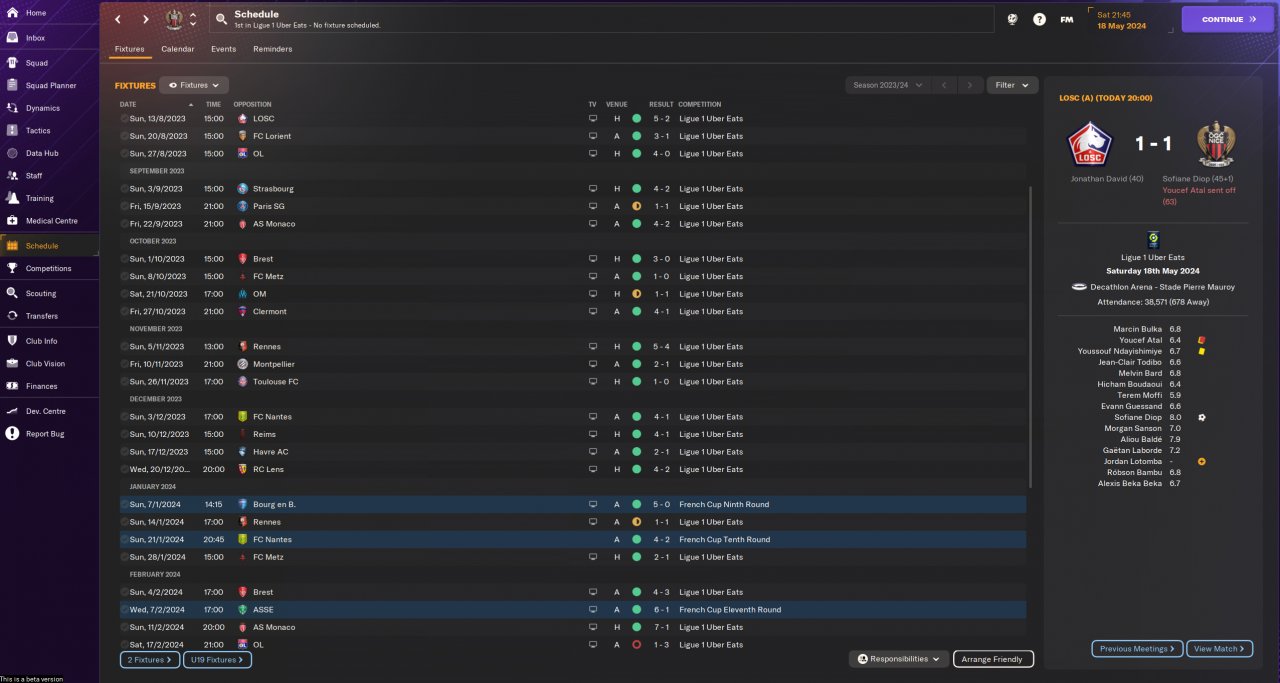Viewport: 1280px width, 683px height.
Task: Sort by the OPPOSITION column header
Action: point(252,104)
